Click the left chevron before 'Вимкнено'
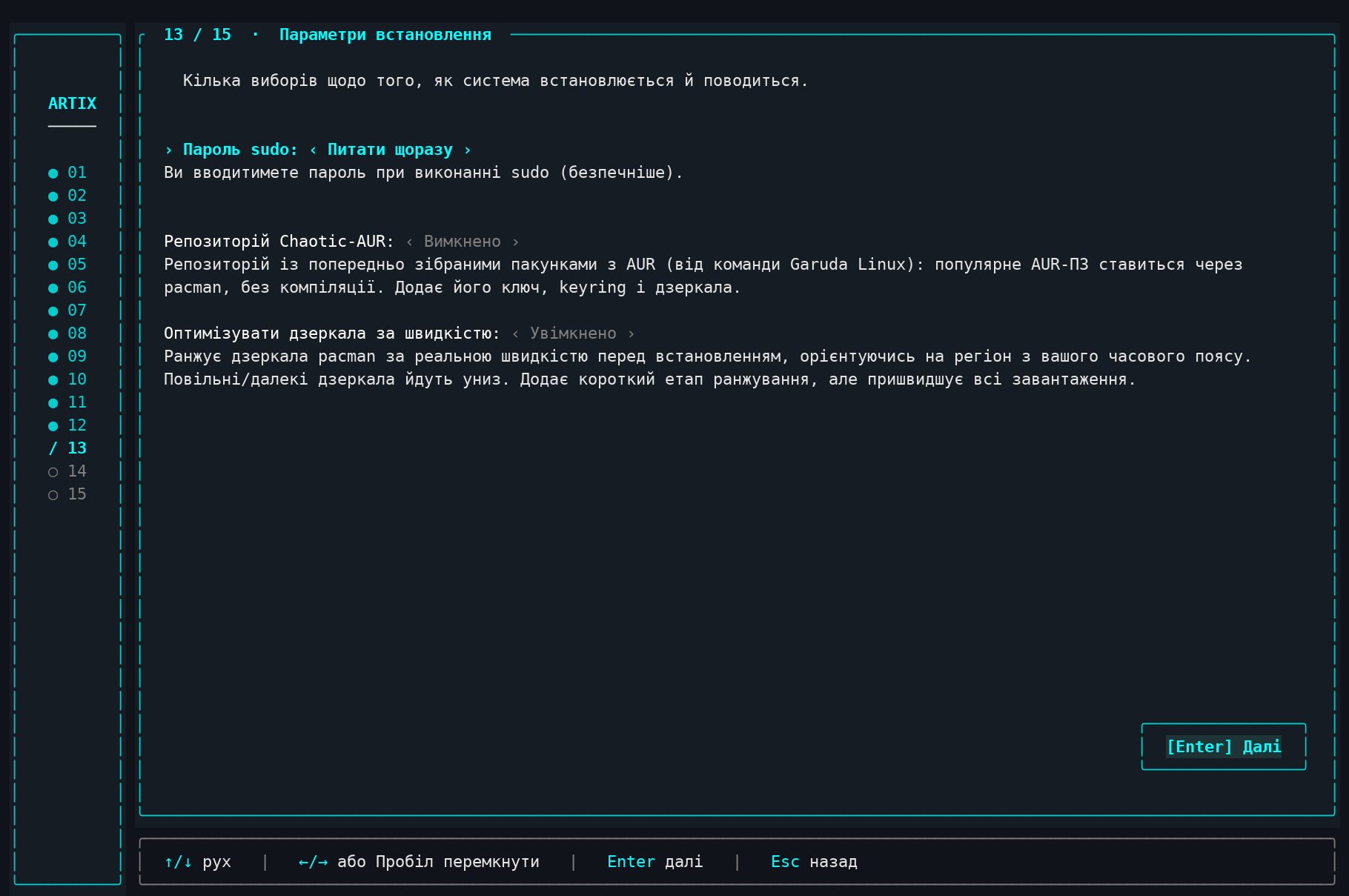Screen dimensions: 1349x896 (x=409, y=242)
